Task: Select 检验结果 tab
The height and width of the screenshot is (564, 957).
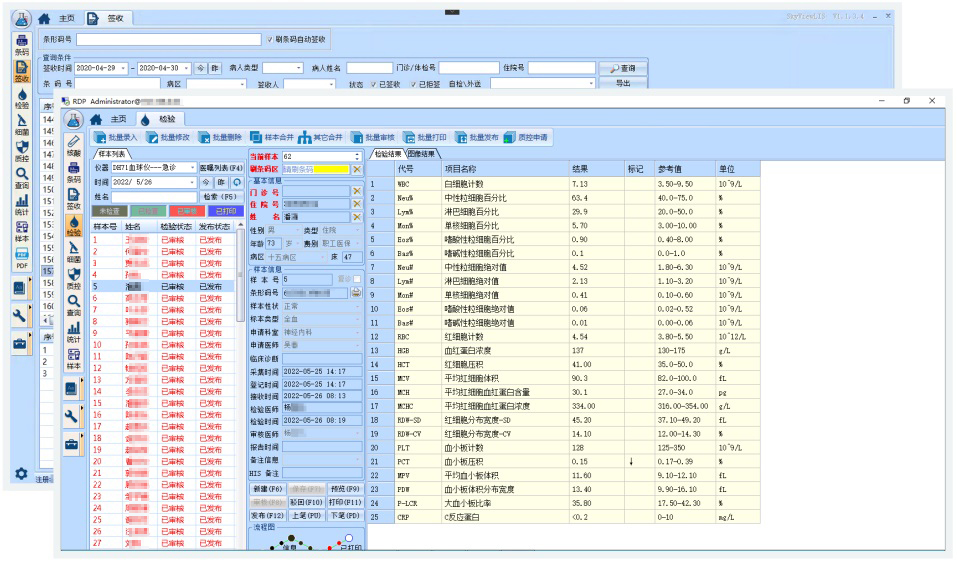Action: tap(388, 154)
